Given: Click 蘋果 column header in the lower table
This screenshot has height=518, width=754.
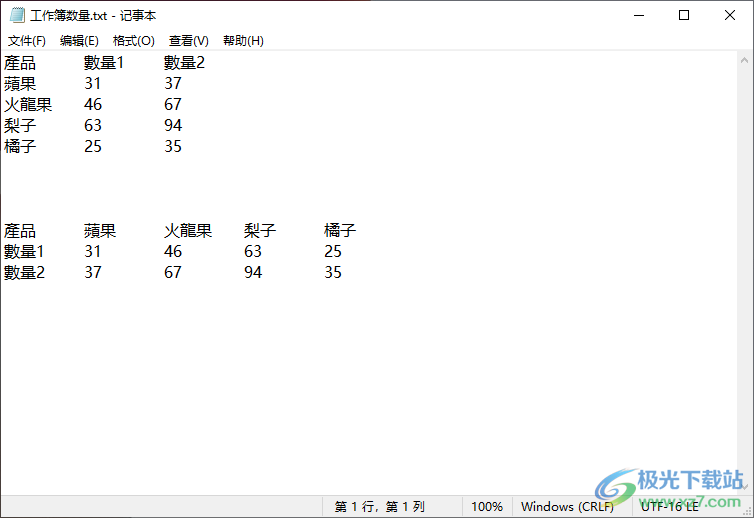Looking at the screenshot, I should point(100,231).
